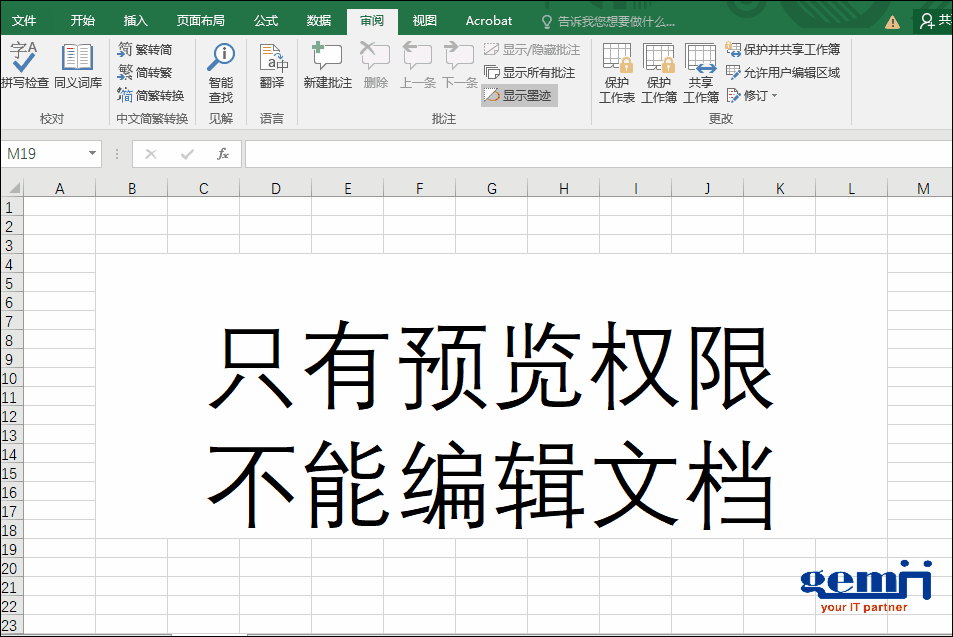Click Allow Users to Edit Ranges (允许用户编辑区域)

coord(783,72)
